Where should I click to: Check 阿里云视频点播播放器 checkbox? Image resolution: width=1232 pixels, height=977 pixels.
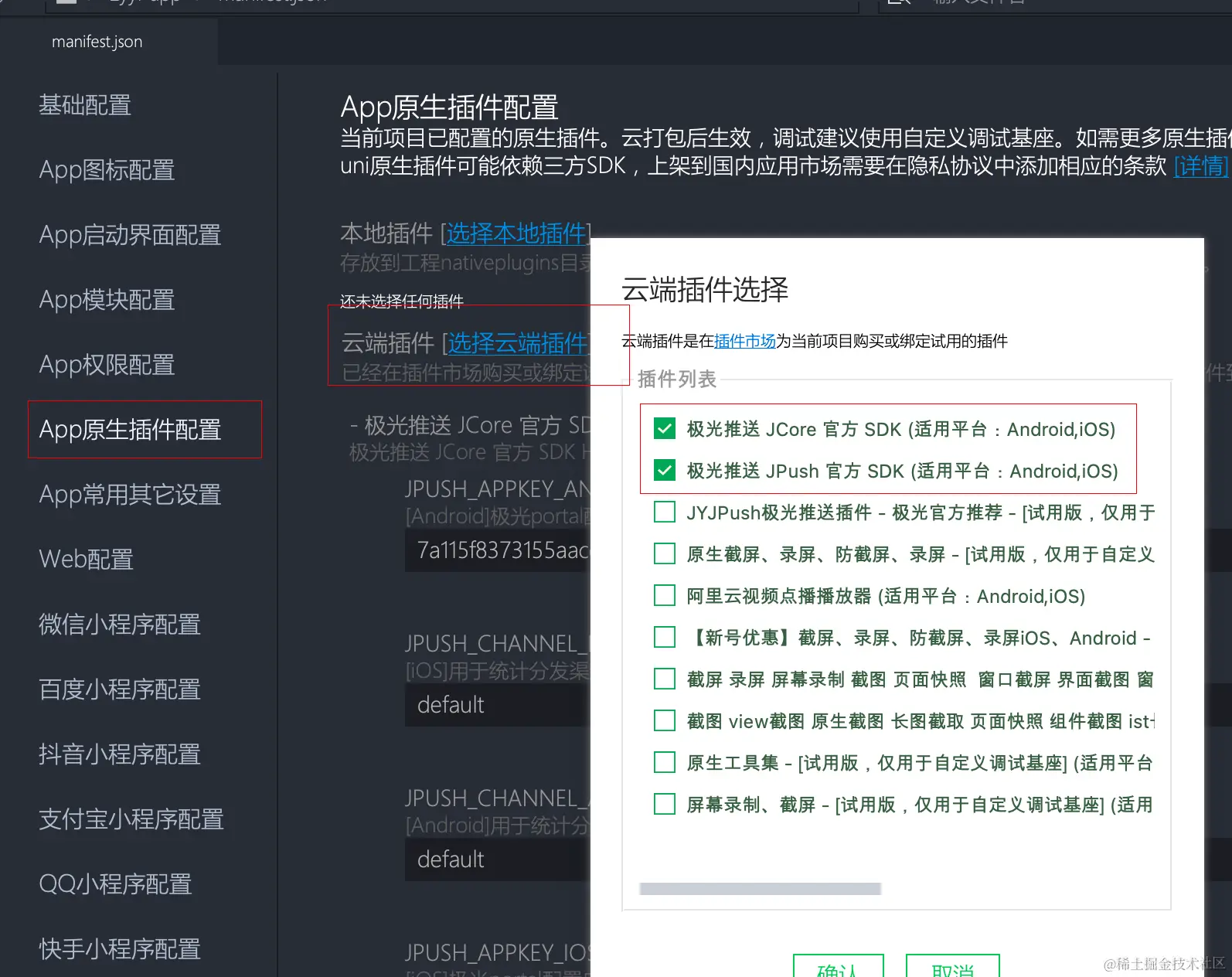[665, 596]
